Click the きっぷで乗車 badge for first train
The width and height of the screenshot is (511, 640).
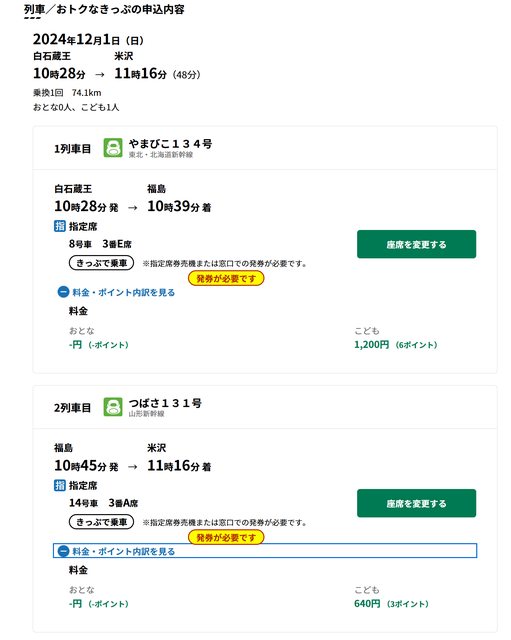[x=101, y=263]
